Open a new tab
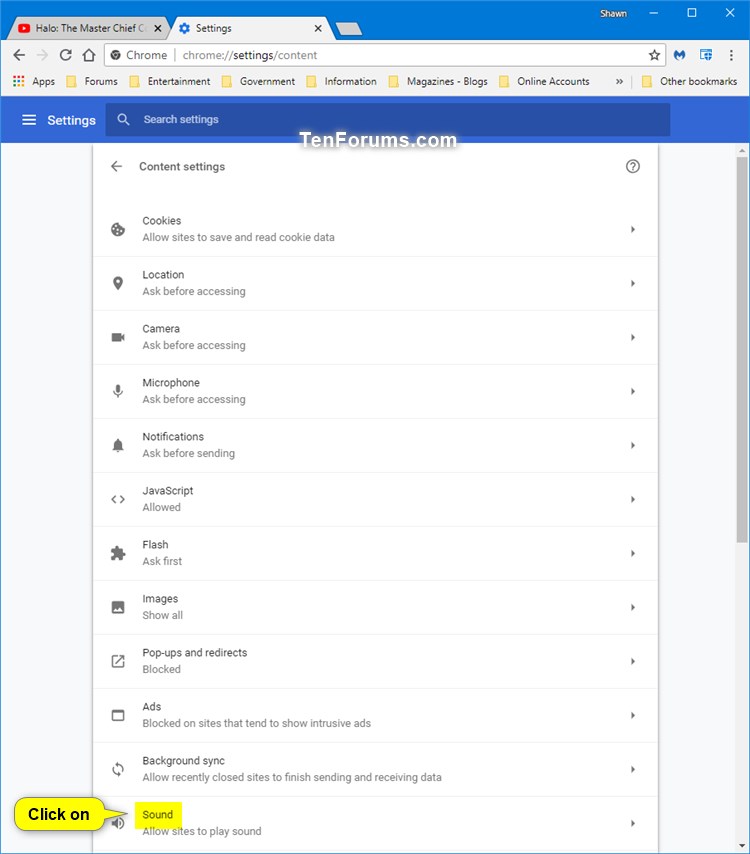This screenshot has width=750, height=854. [349, 29]
